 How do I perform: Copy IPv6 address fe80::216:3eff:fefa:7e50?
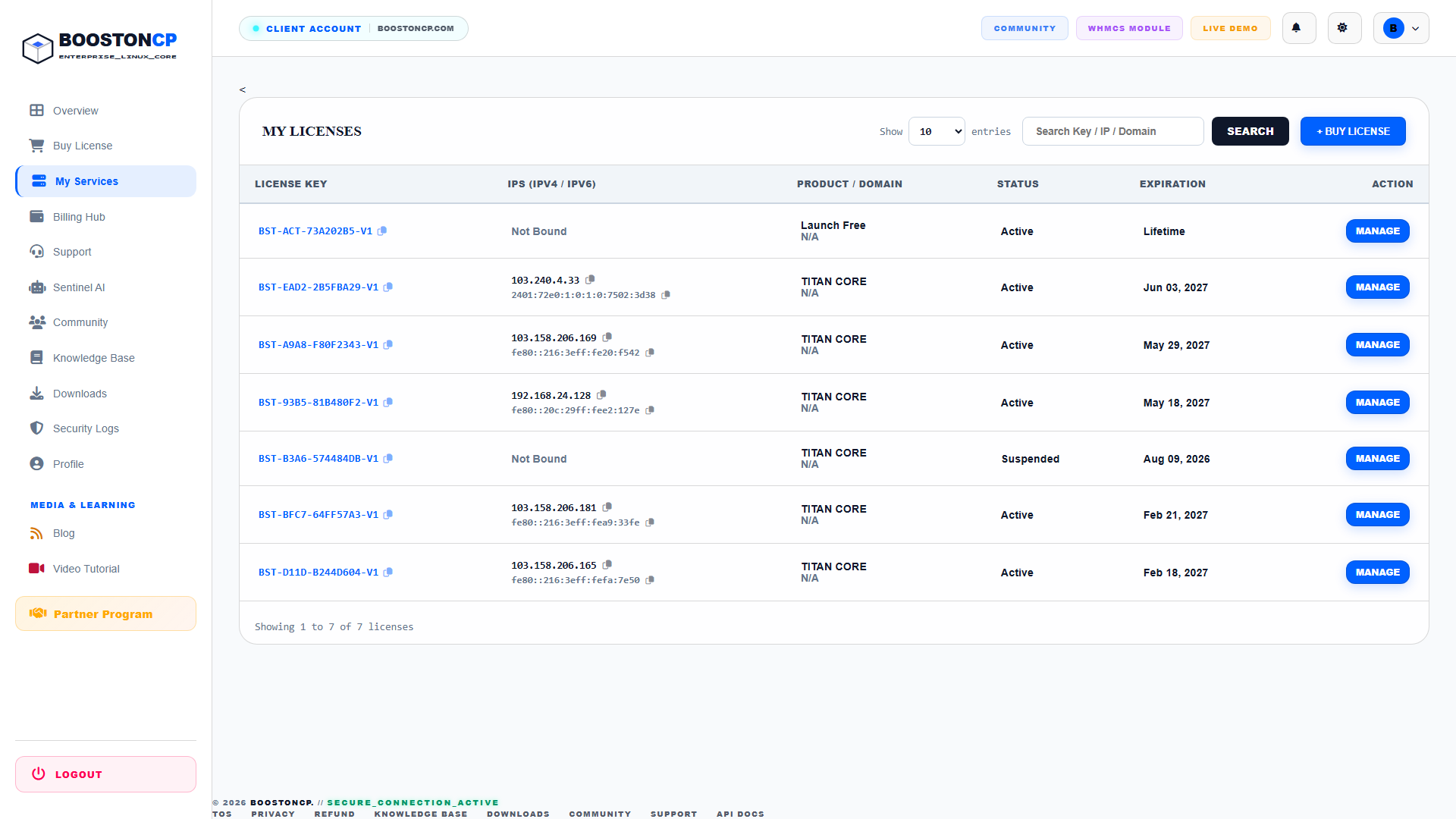(x=650, y=580)
